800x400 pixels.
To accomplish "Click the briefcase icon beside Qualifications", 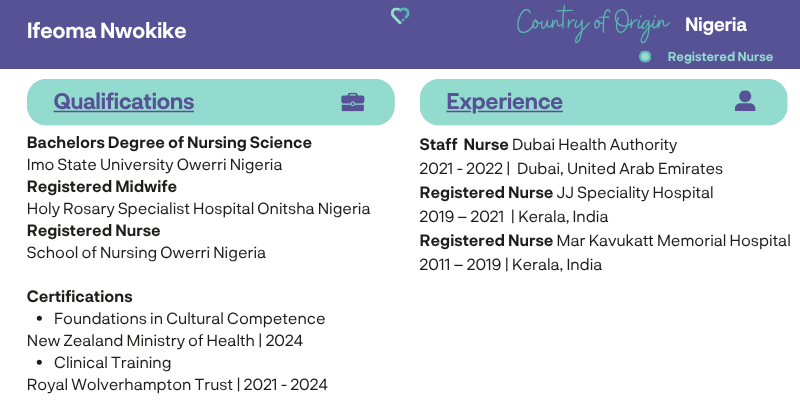I will coord(353,102).
